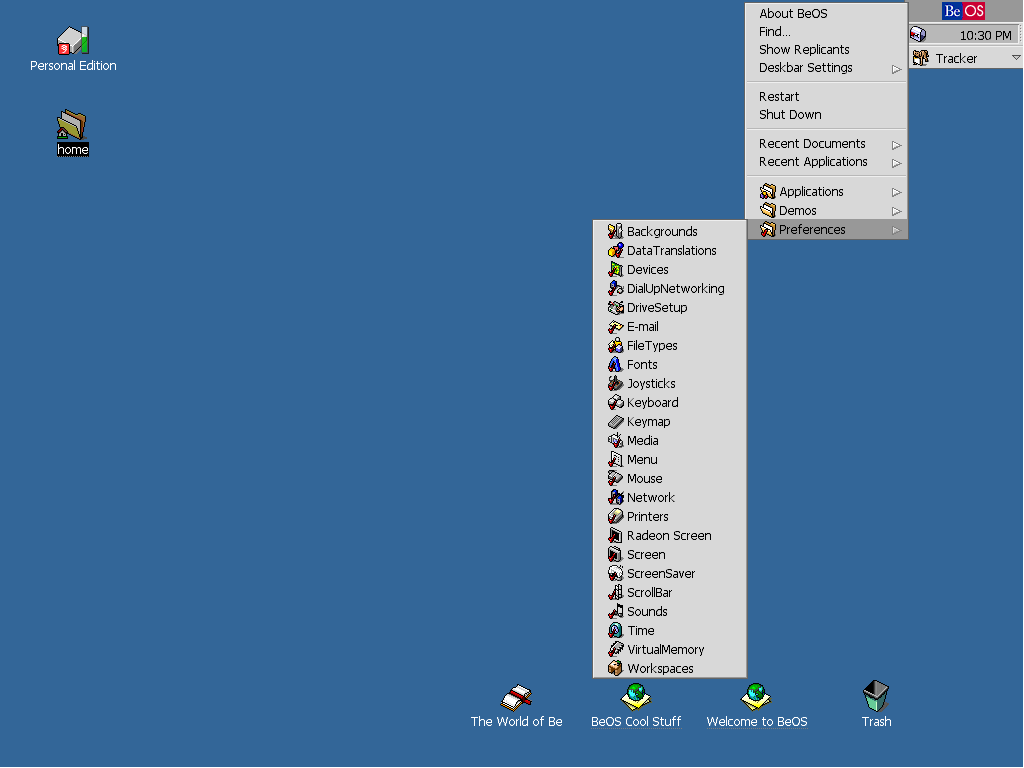Open the E-mail preferences icon
This screenshot has height=768, width=1024.
(x=615, y=327)
